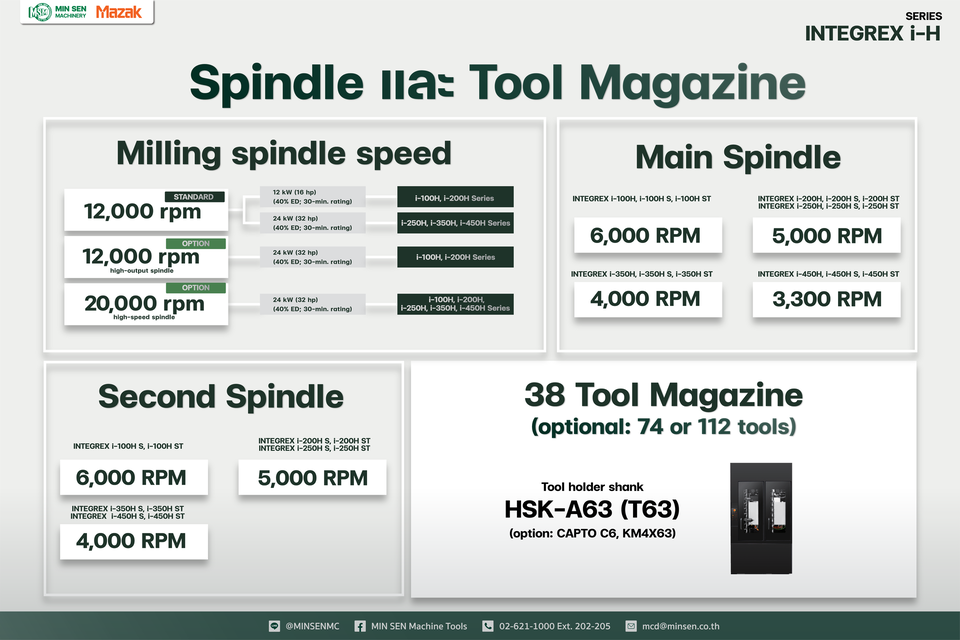Select the 20,000 rpm high-speed spindle option
The height and width of the screenshot is (640, 960).
[145, 304]
